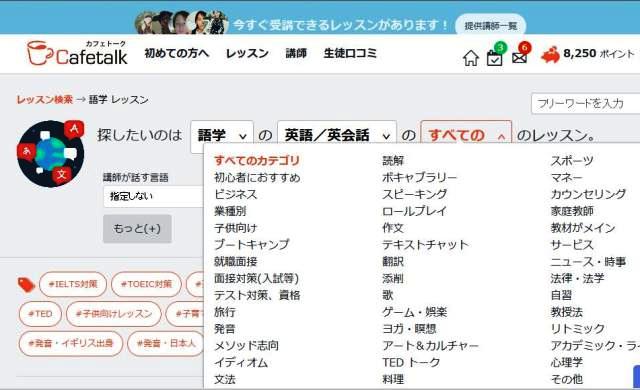Screen dimensions: 640x390
Task: Select 心理学 category
Action: tap(567, 362)
